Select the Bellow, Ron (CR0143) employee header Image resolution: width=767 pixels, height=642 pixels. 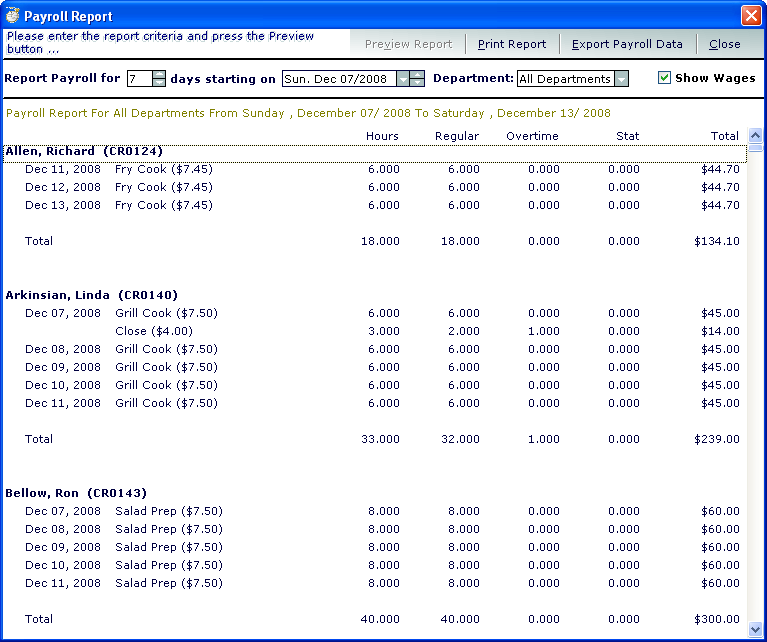click(76, 493)
